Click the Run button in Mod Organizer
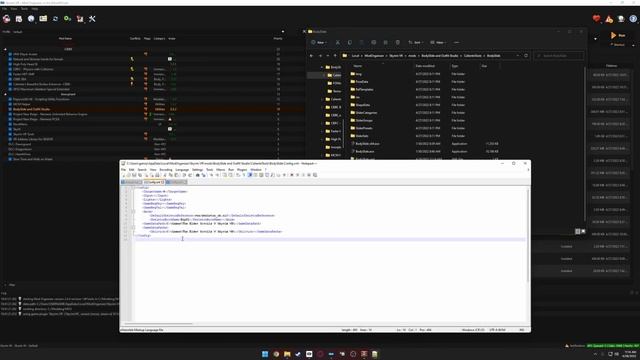 [x=618, y=36]
